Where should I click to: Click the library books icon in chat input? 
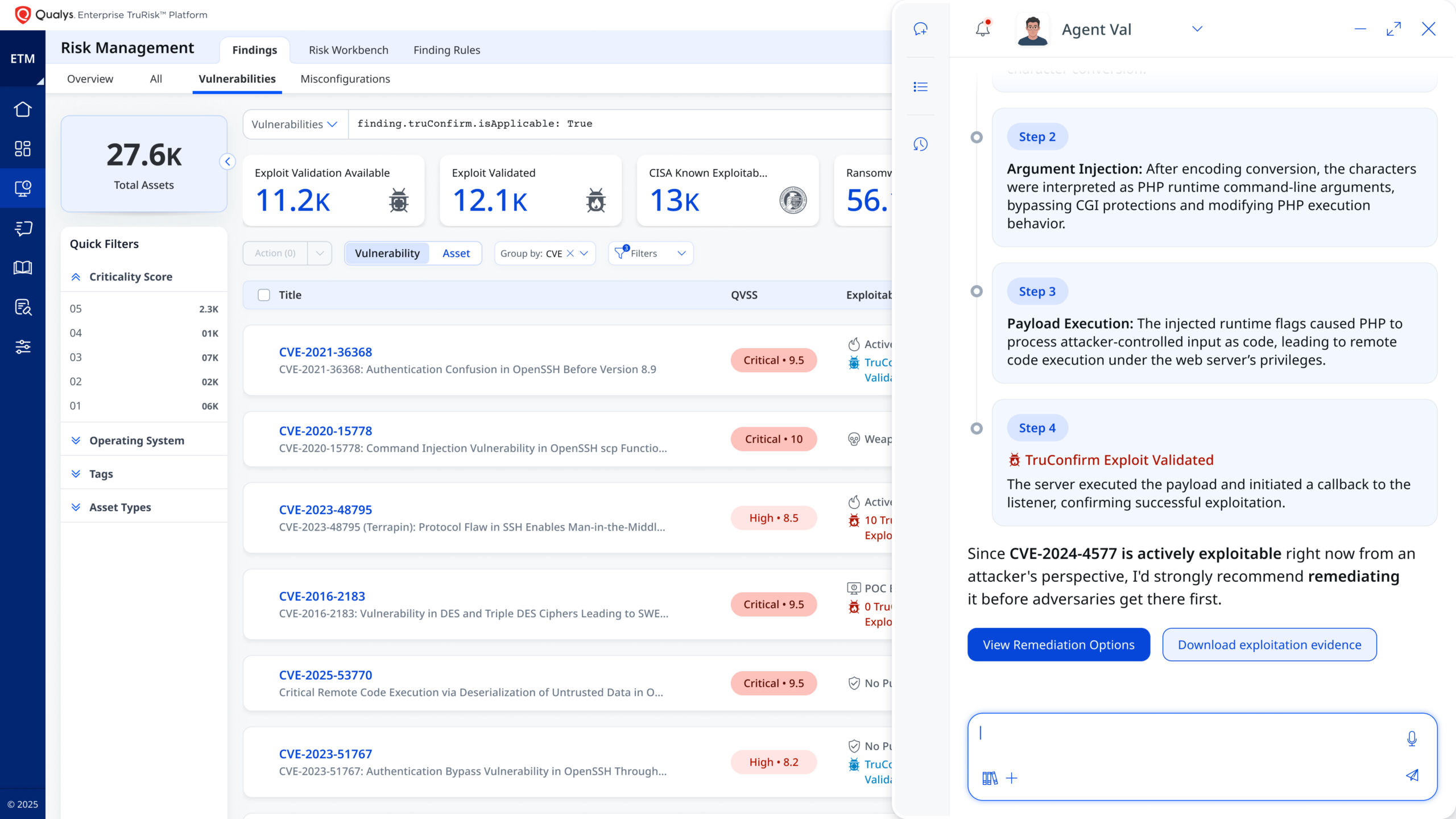990,778
